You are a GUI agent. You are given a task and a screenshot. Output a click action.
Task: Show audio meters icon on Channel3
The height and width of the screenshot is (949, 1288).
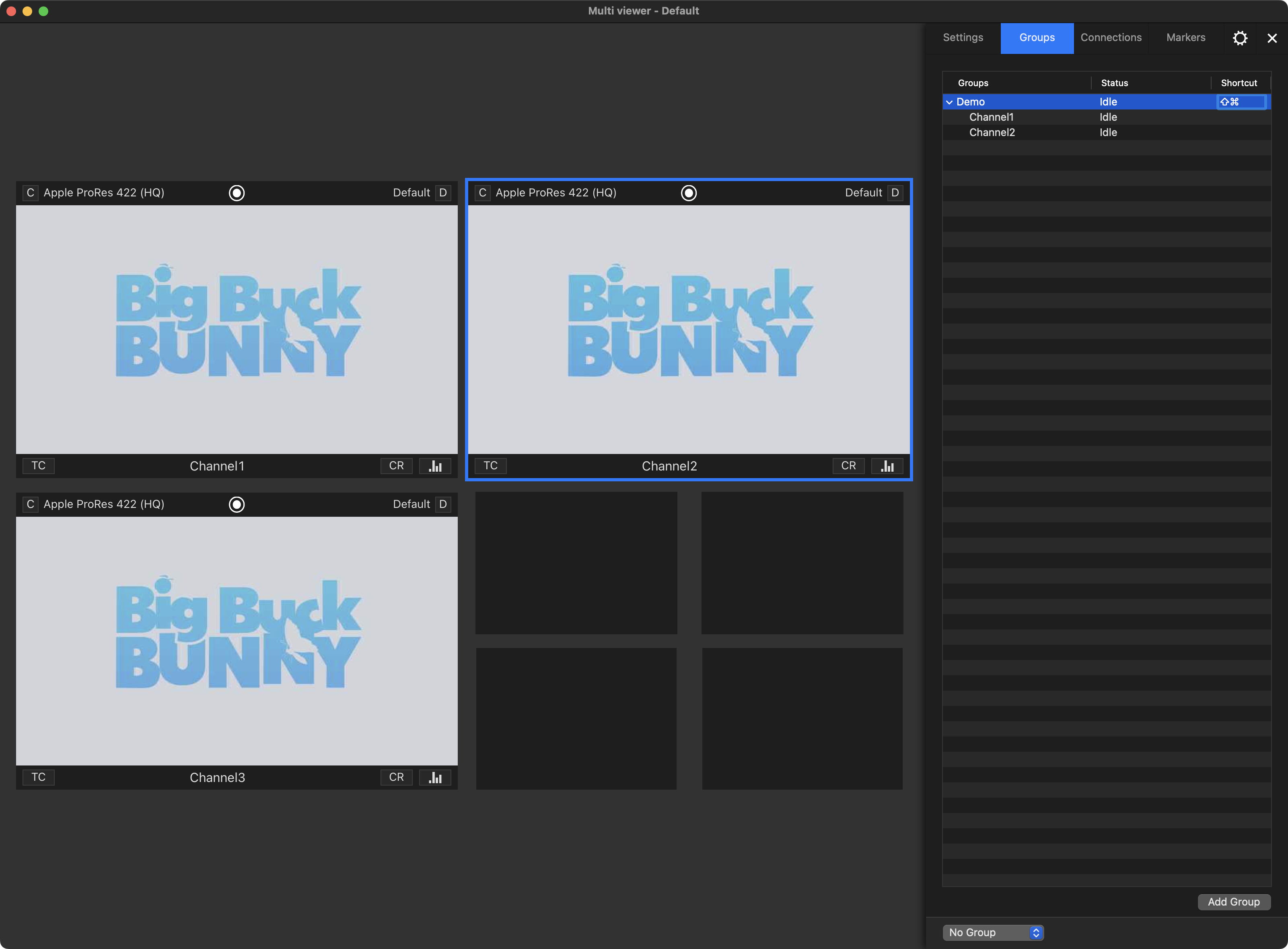click(x=435, y=777)
